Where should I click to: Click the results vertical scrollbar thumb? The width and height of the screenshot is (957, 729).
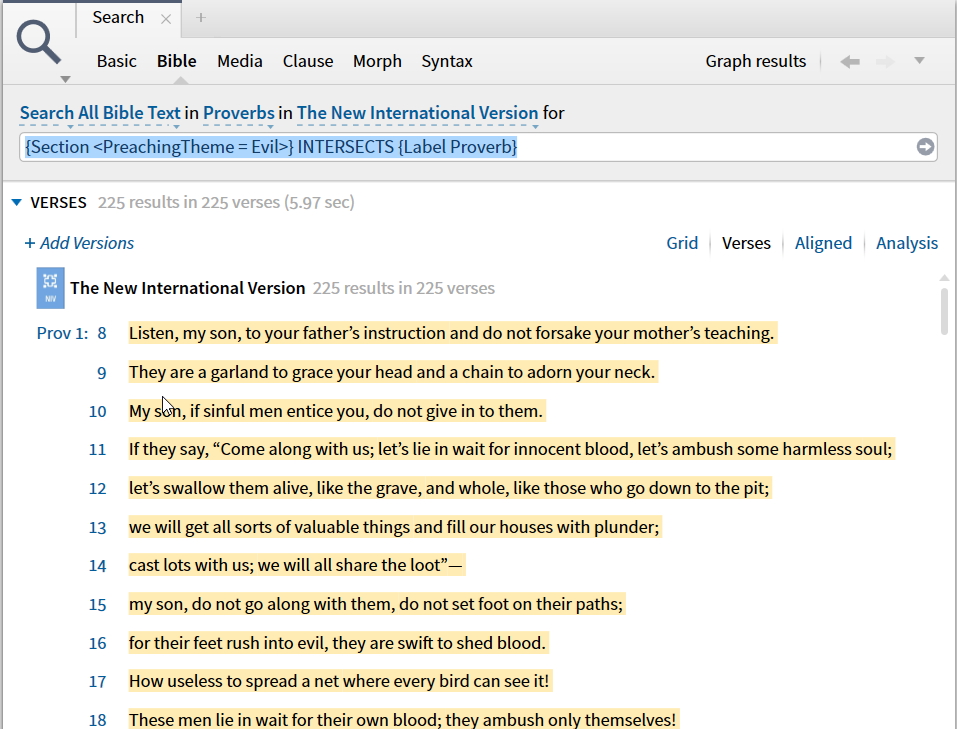tap(944, 311)
